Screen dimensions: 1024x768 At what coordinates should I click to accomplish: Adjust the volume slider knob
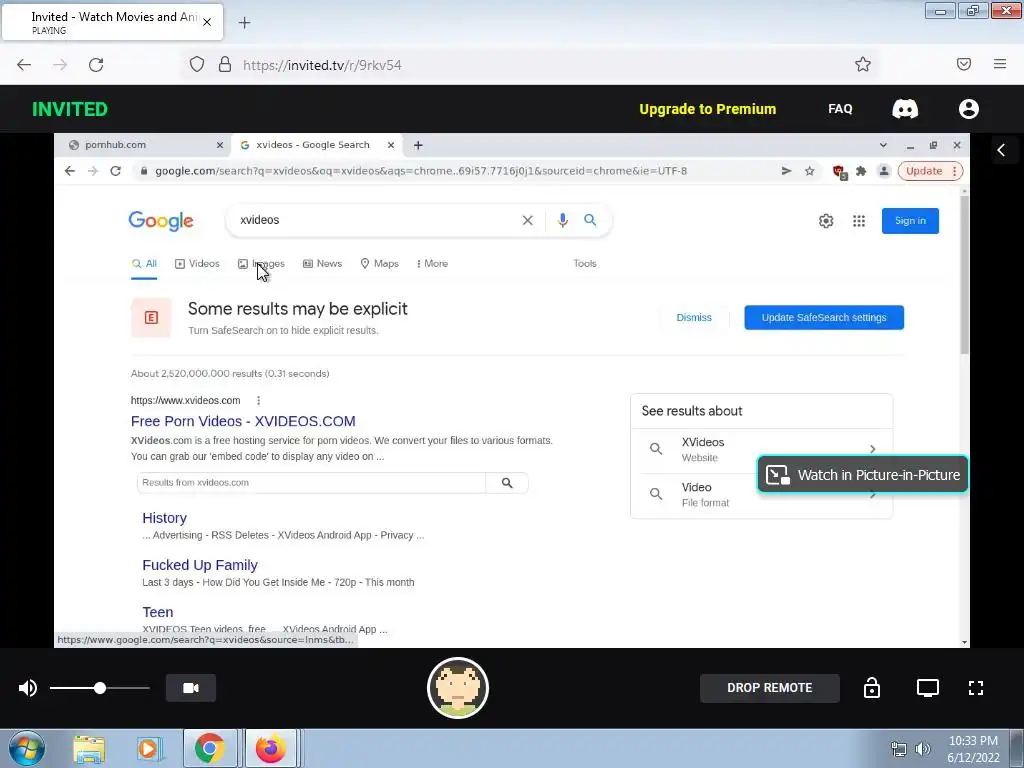coord(100,688)
